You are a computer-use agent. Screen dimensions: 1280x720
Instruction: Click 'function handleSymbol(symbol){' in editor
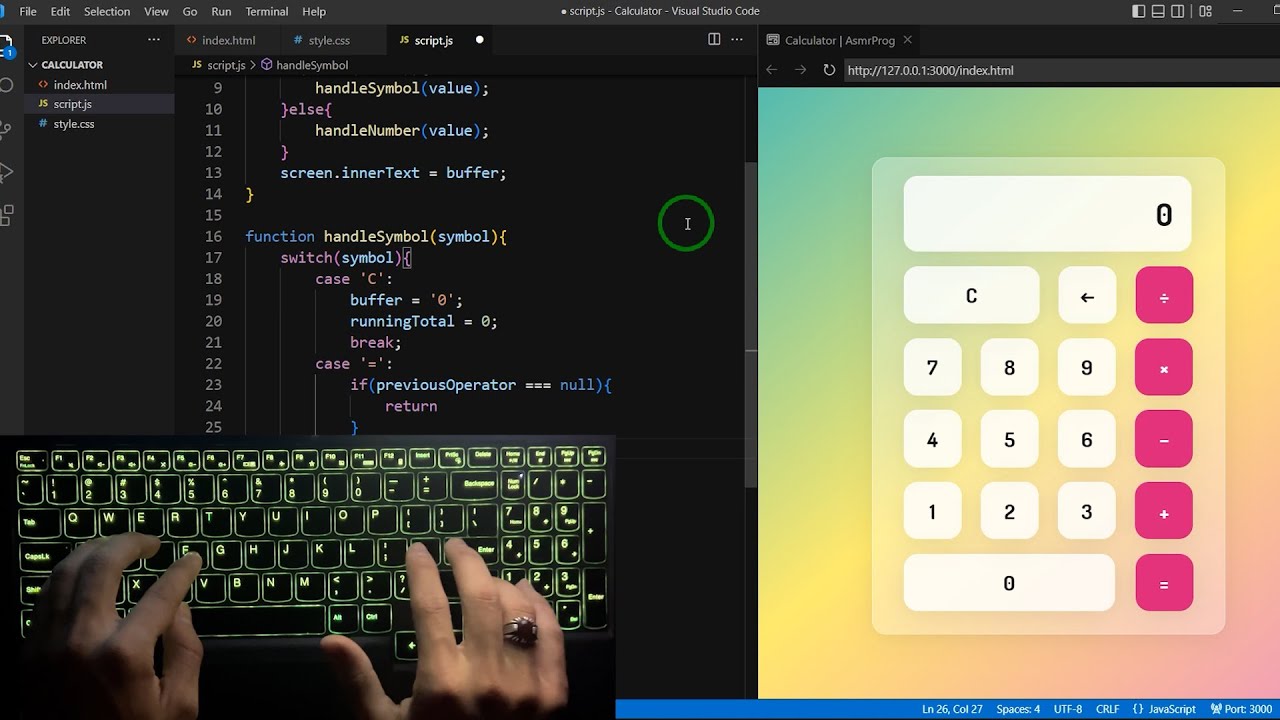376,237
